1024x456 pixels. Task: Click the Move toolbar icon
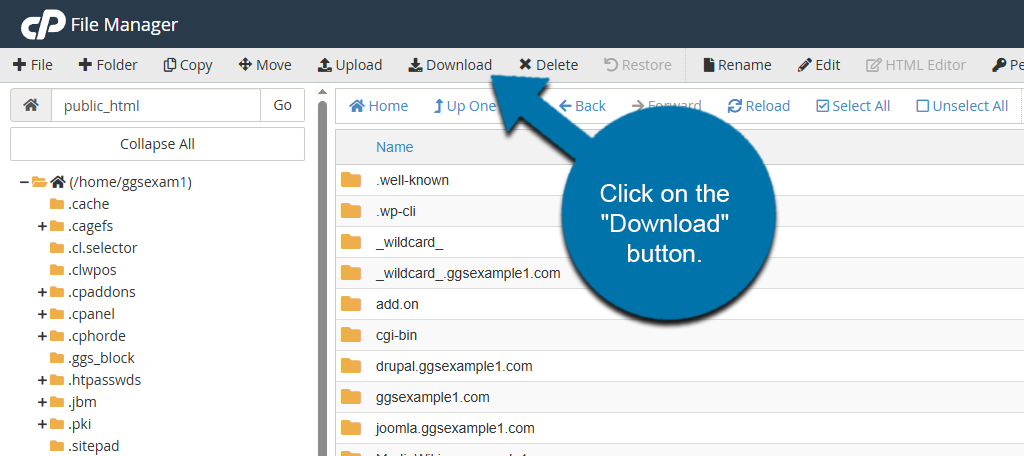(245, 65)
